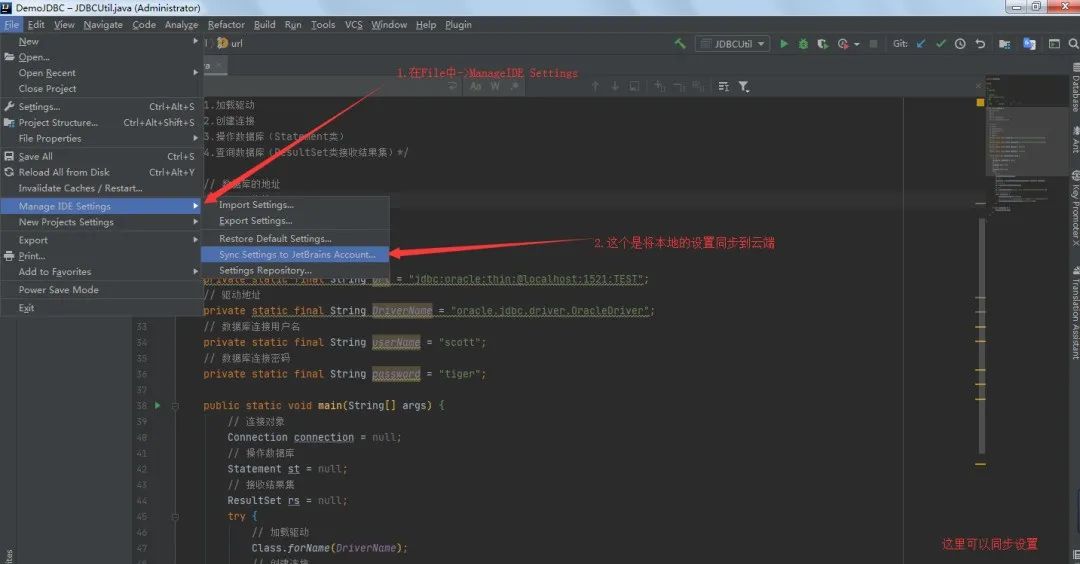Screen dimensions: 1080x564
Task: Choose Exit from the File menu
Action: 101,308
